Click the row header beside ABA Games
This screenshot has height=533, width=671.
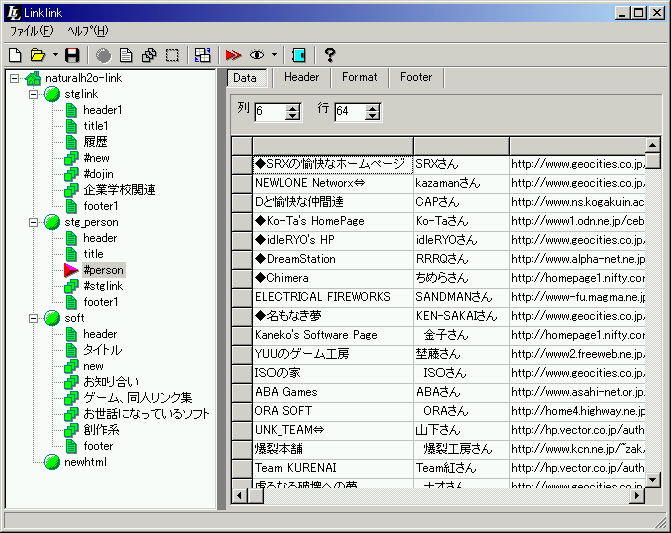pos(242,392)
